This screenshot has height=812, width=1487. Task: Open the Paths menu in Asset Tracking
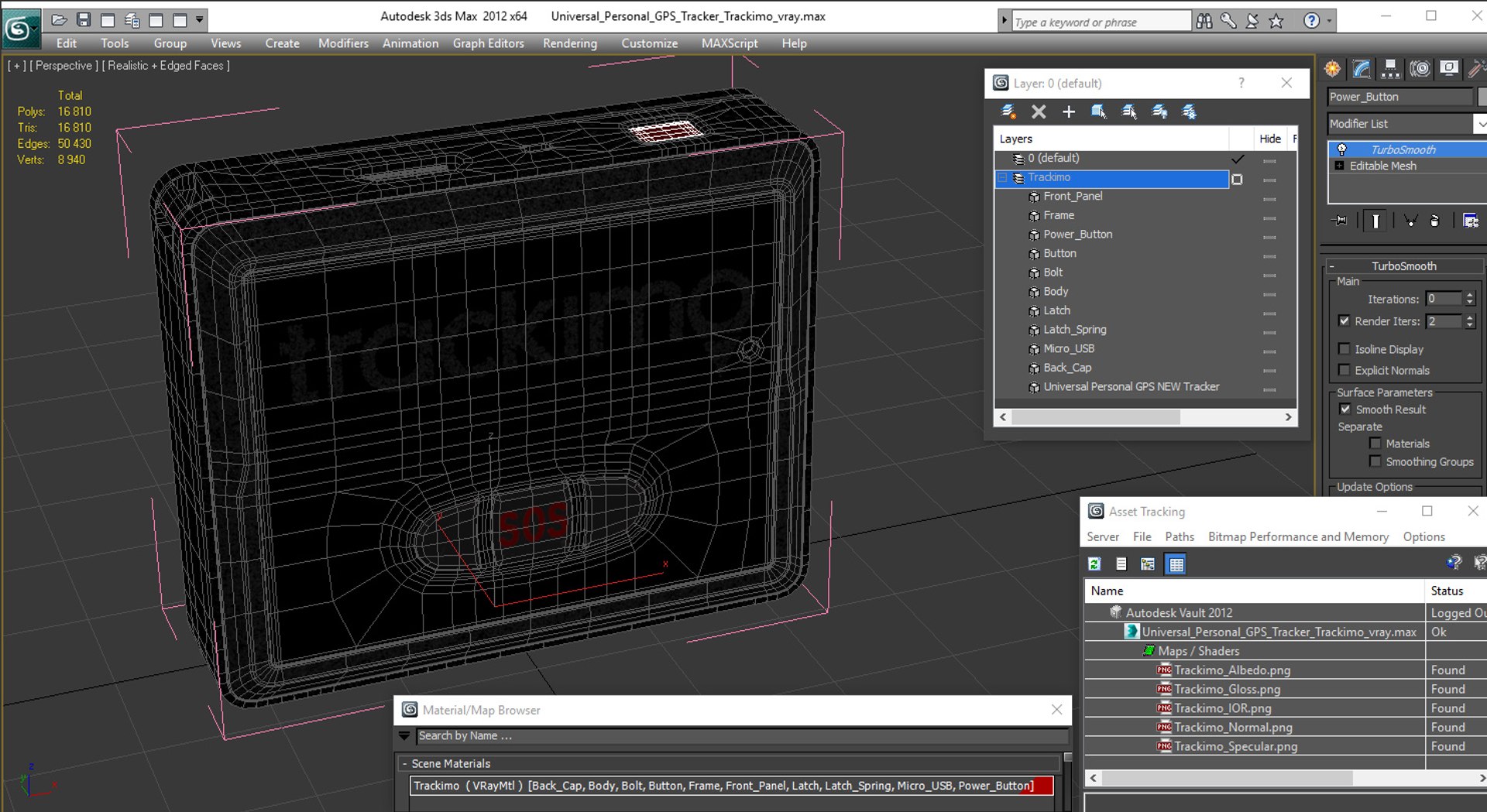click(x=1179, y=536)
